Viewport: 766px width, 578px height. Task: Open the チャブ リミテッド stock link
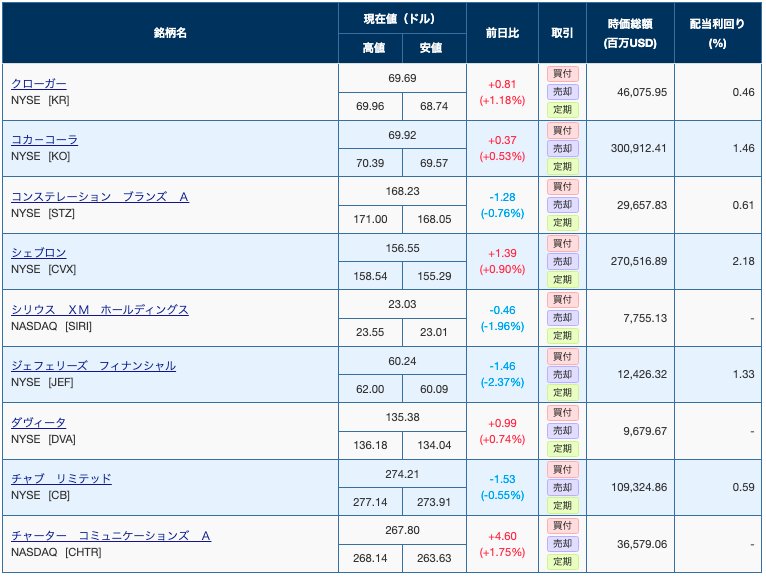[x=62, y=478]
